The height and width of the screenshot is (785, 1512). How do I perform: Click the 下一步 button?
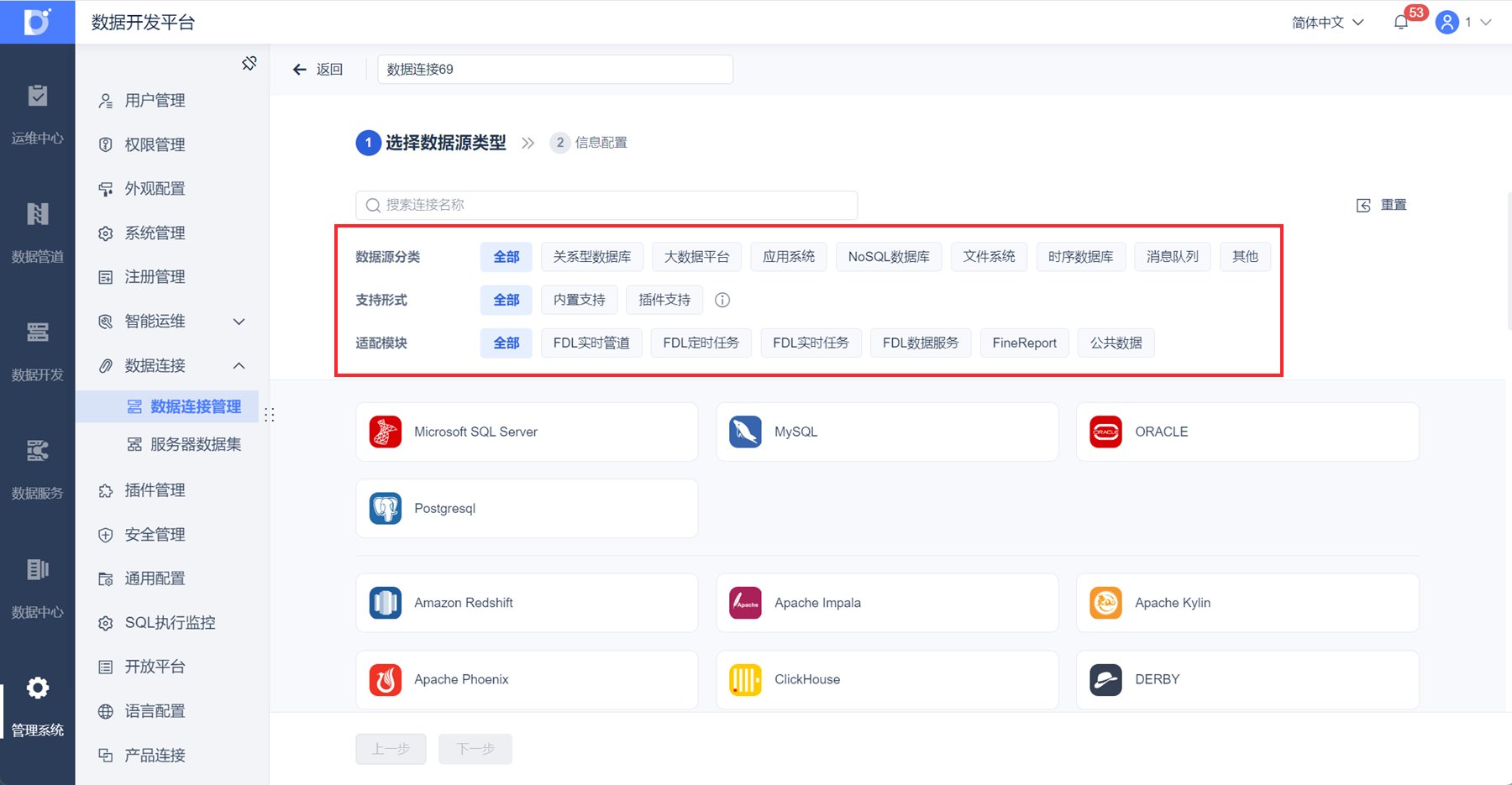475,749
